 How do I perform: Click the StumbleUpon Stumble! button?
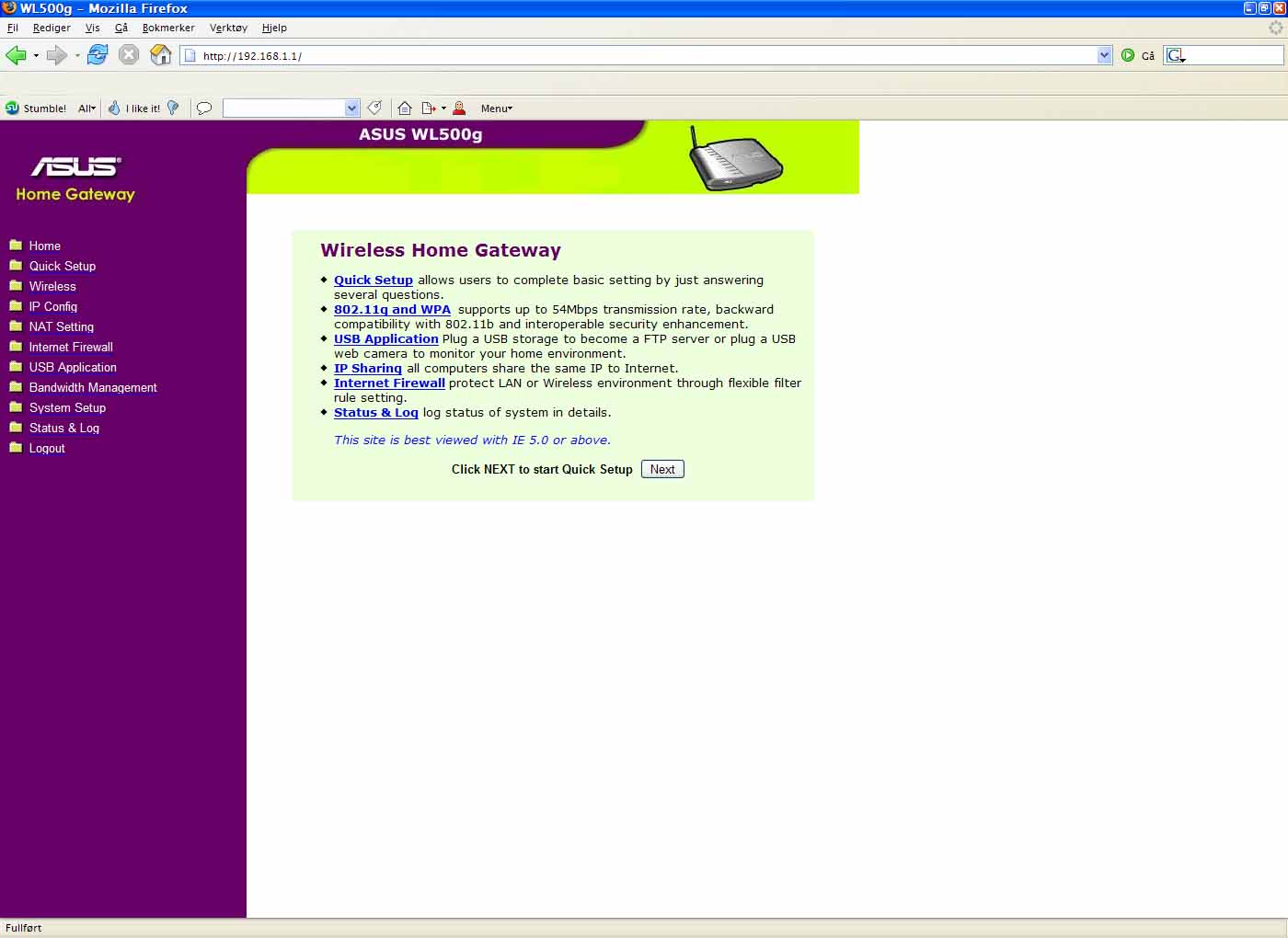(36, 109)
